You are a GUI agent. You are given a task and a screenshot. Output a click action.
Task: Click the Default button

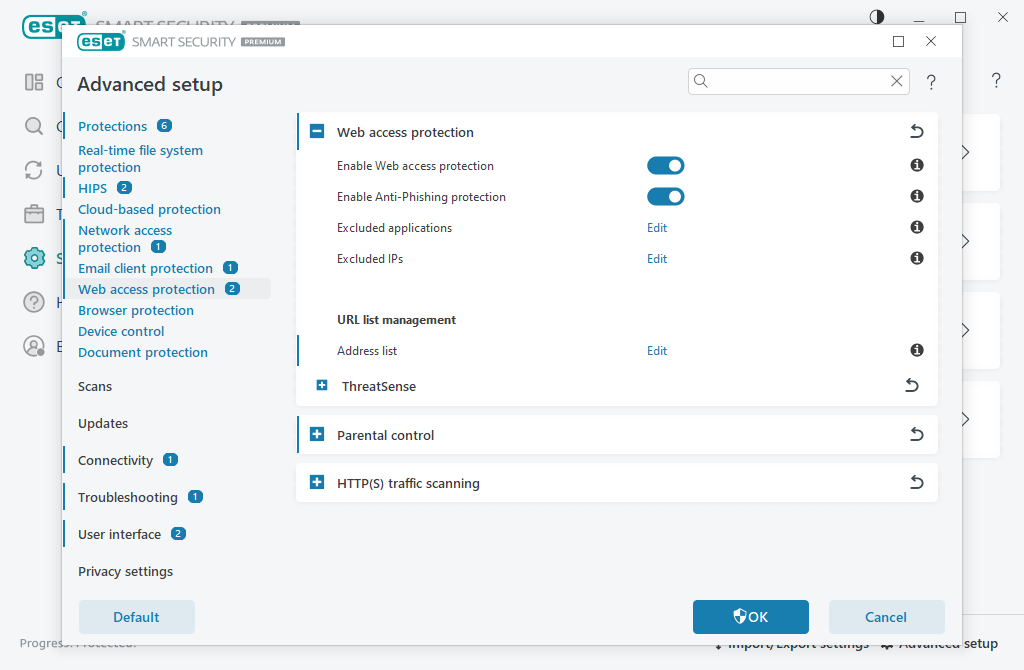[x=136, y=616]
